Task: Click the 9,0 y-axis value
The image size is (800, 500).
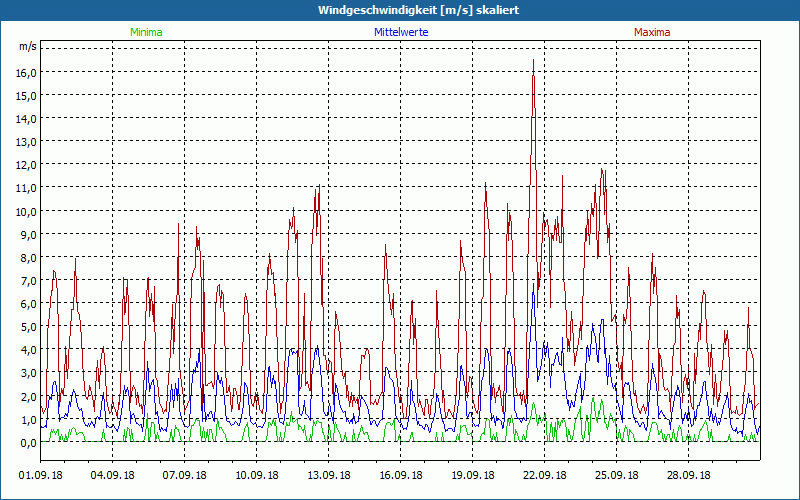Action: pyautogui.click(x=29, y=234)
